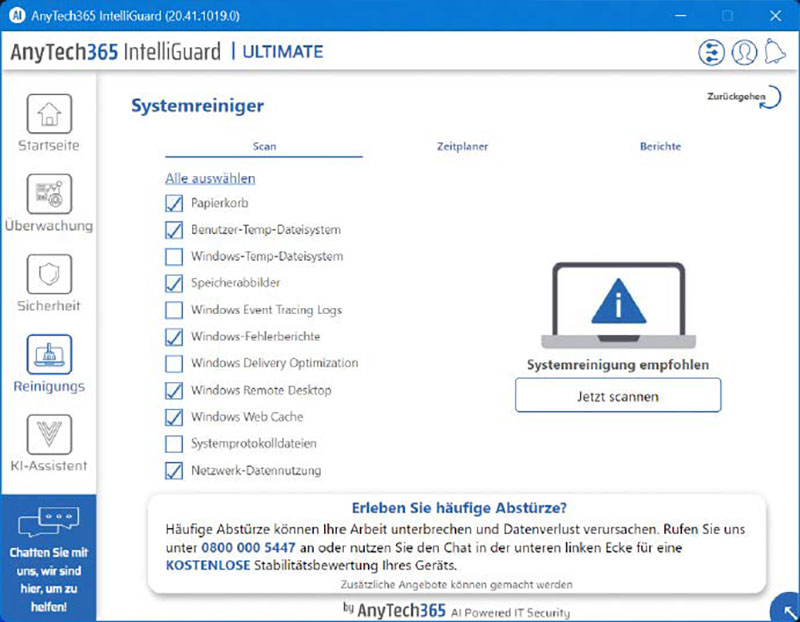The height and width of the screenshot is (622, 800).
Task: Enable Windows-Temp-Dateisystem checkbox
Action: pyautogui.click(x=174, y=256)
